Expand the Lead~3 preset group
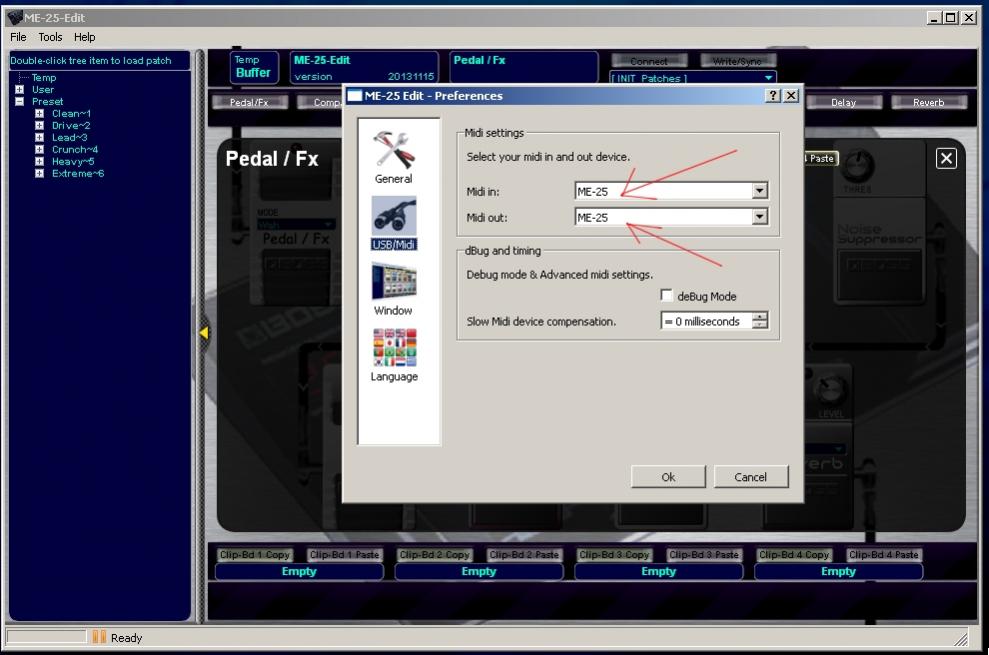989x655 pixels. coord(39,138)
